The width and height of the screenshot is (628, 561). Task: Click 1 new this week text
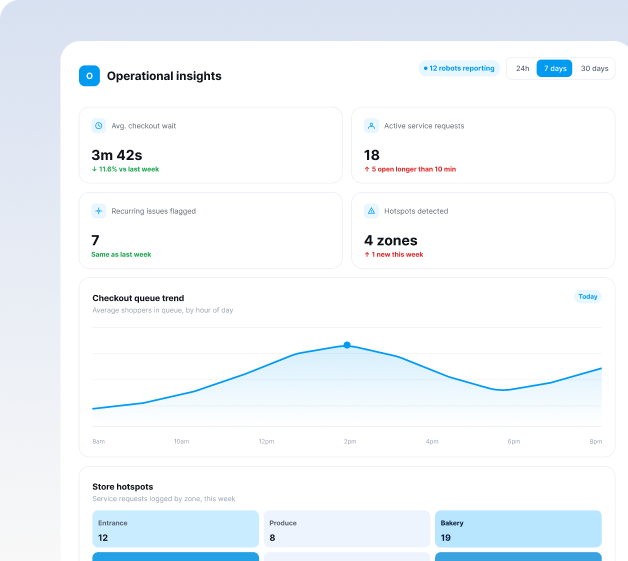point(394,255)
